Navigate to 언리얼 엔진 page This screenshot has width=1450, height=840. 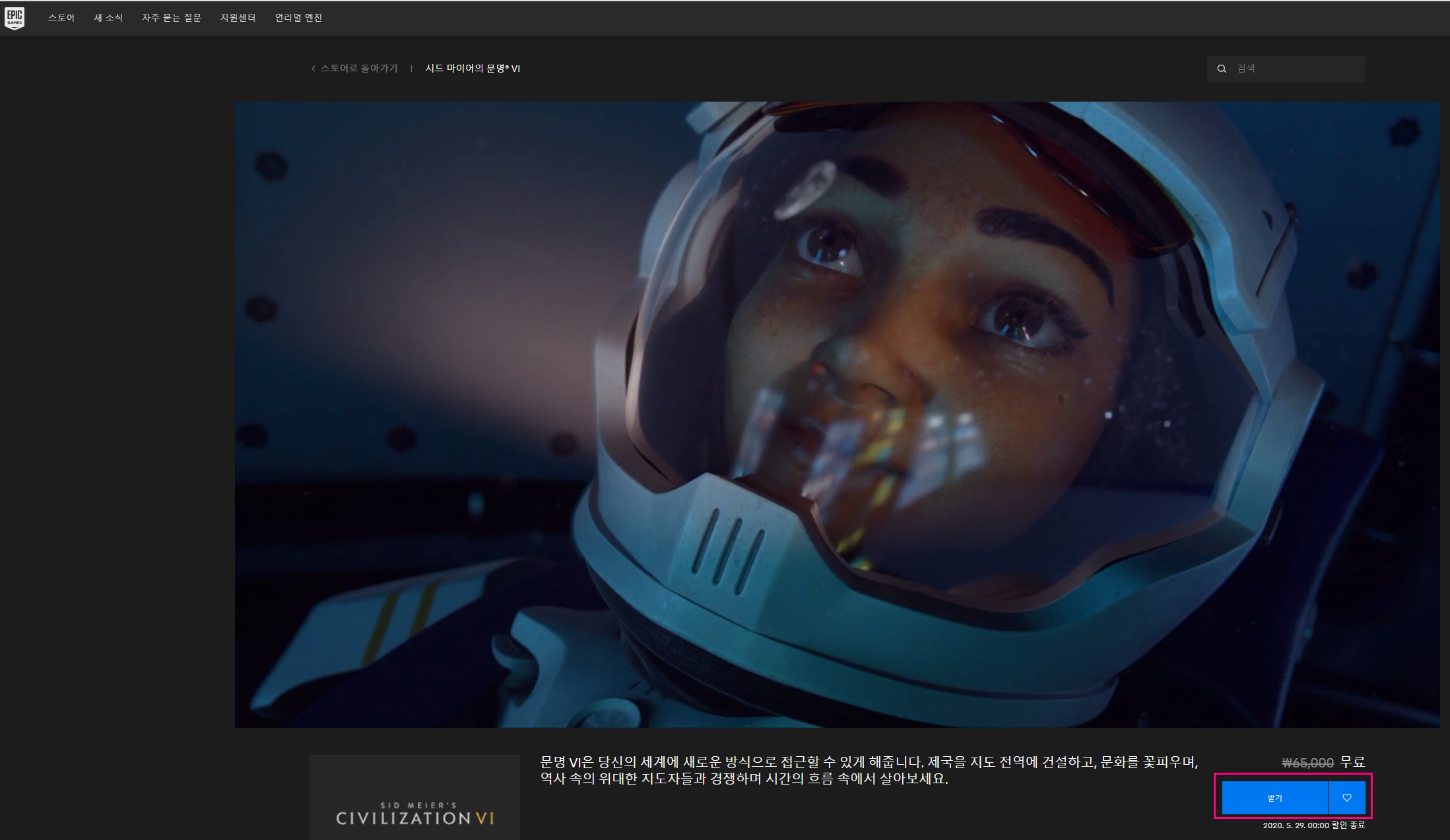[x=298, y=18]
